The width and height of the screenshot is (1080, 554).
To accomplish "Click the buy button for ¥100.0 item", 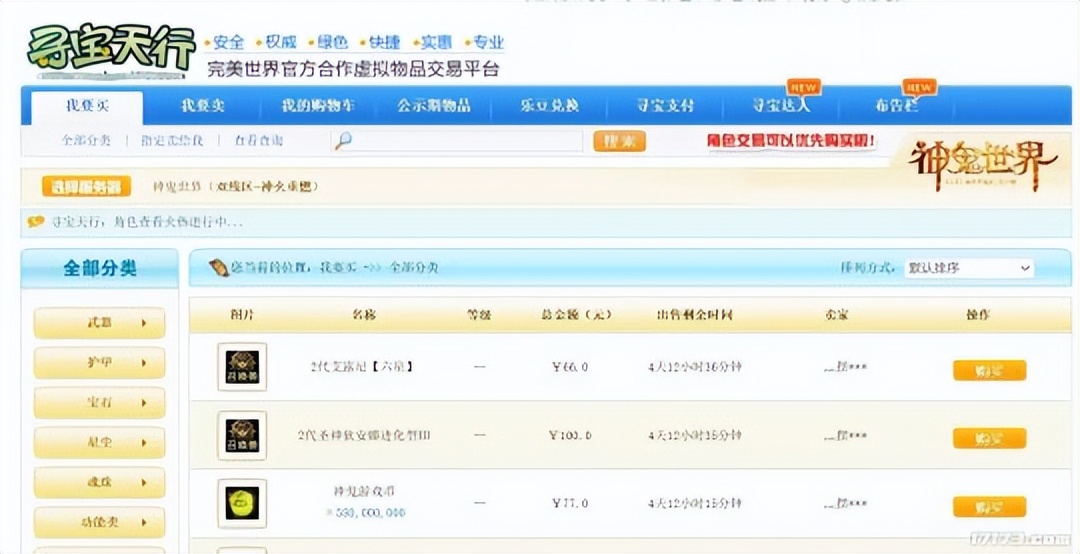I will (x=989, y=438).
